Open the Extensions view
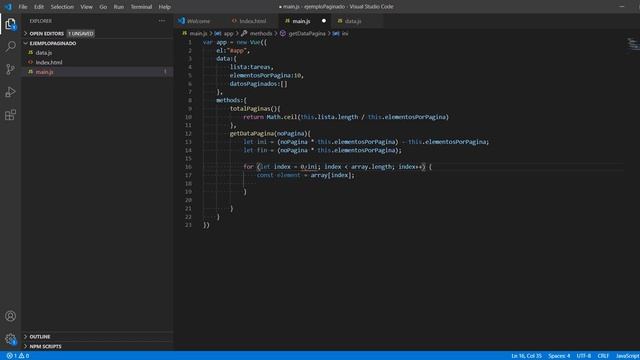 click(x=10, y=115)
